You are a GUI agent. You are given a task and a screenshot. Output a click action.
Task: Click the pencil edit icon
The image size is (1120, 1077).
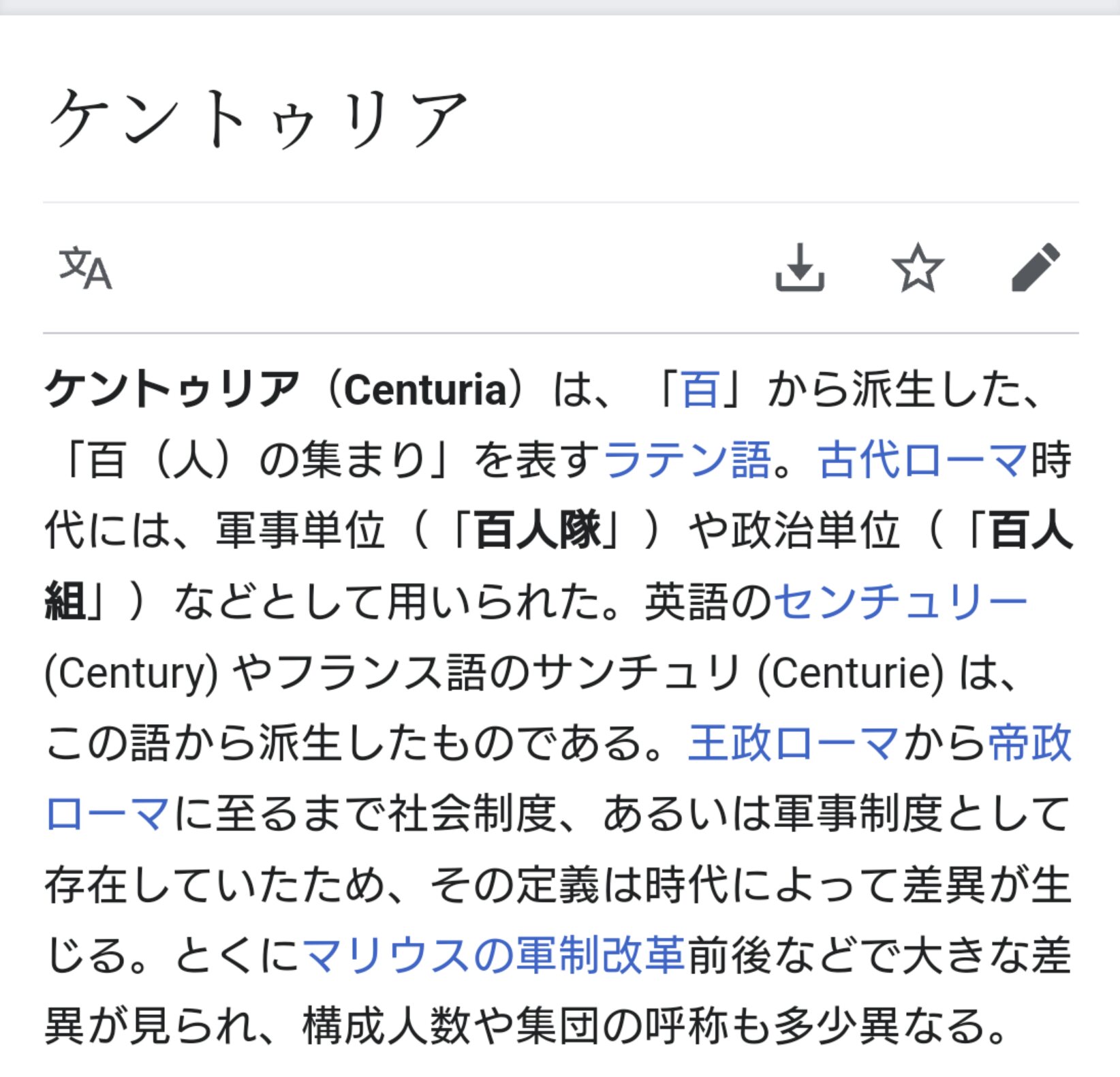[x=1035, y=268]
